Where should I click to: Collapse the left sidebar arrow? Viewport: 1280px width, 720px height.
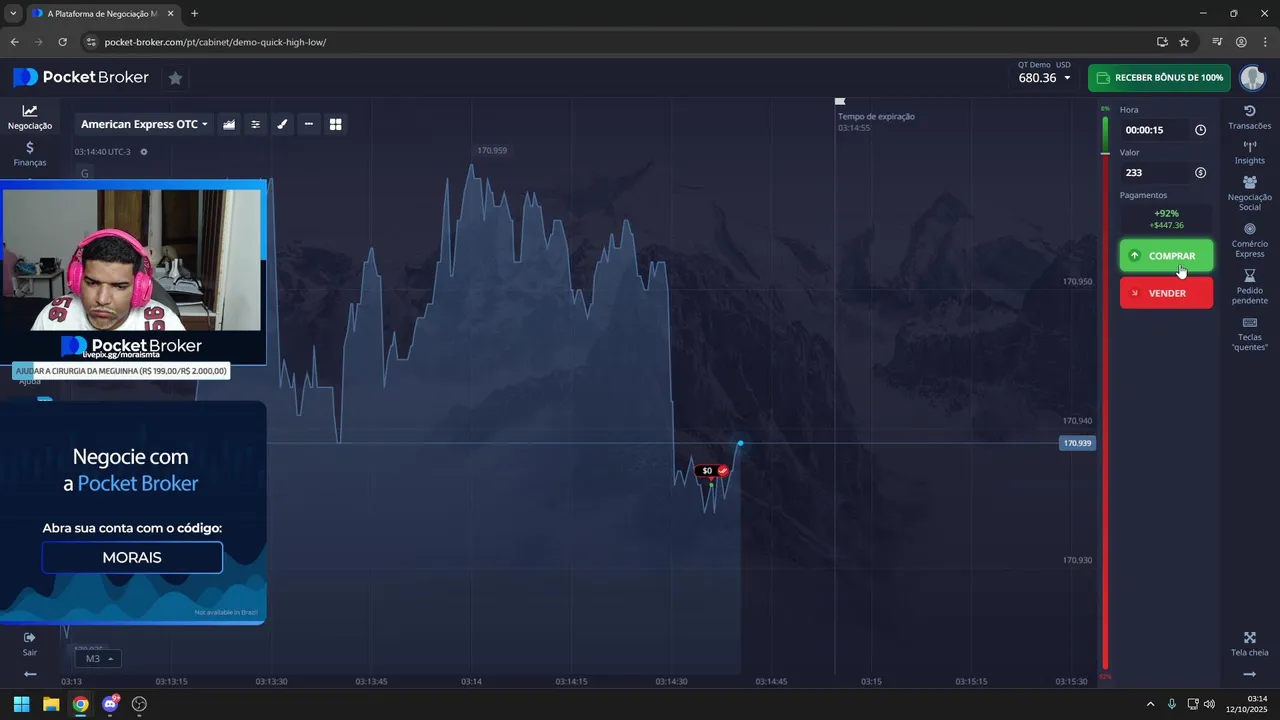pos(30,674)
